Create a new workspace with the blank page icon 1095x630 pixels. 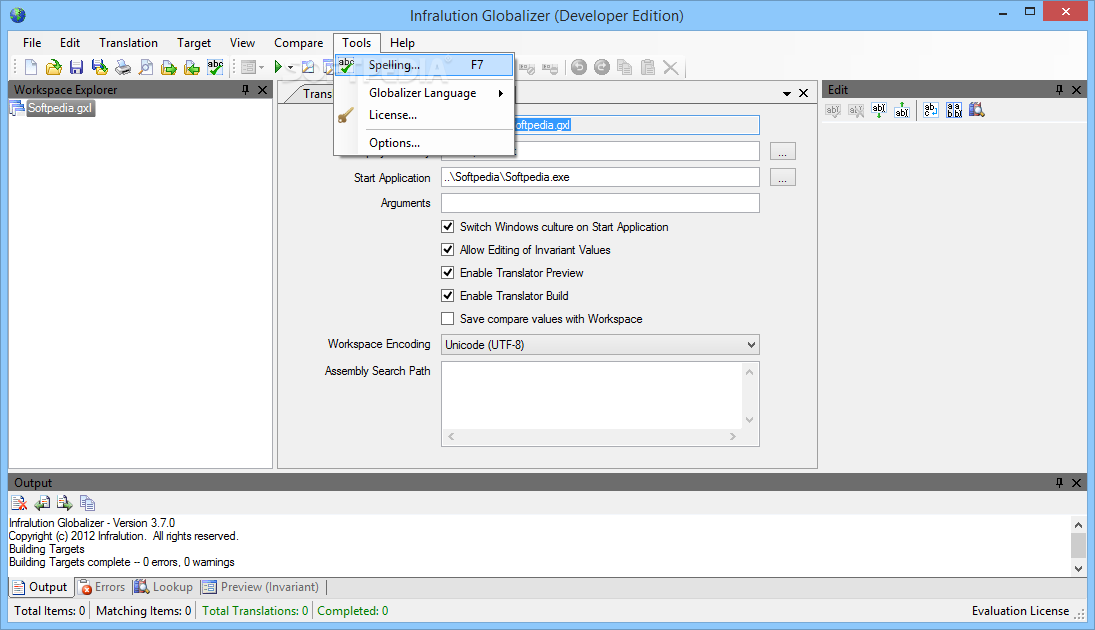pyautogui.click(x=31, y=67)
